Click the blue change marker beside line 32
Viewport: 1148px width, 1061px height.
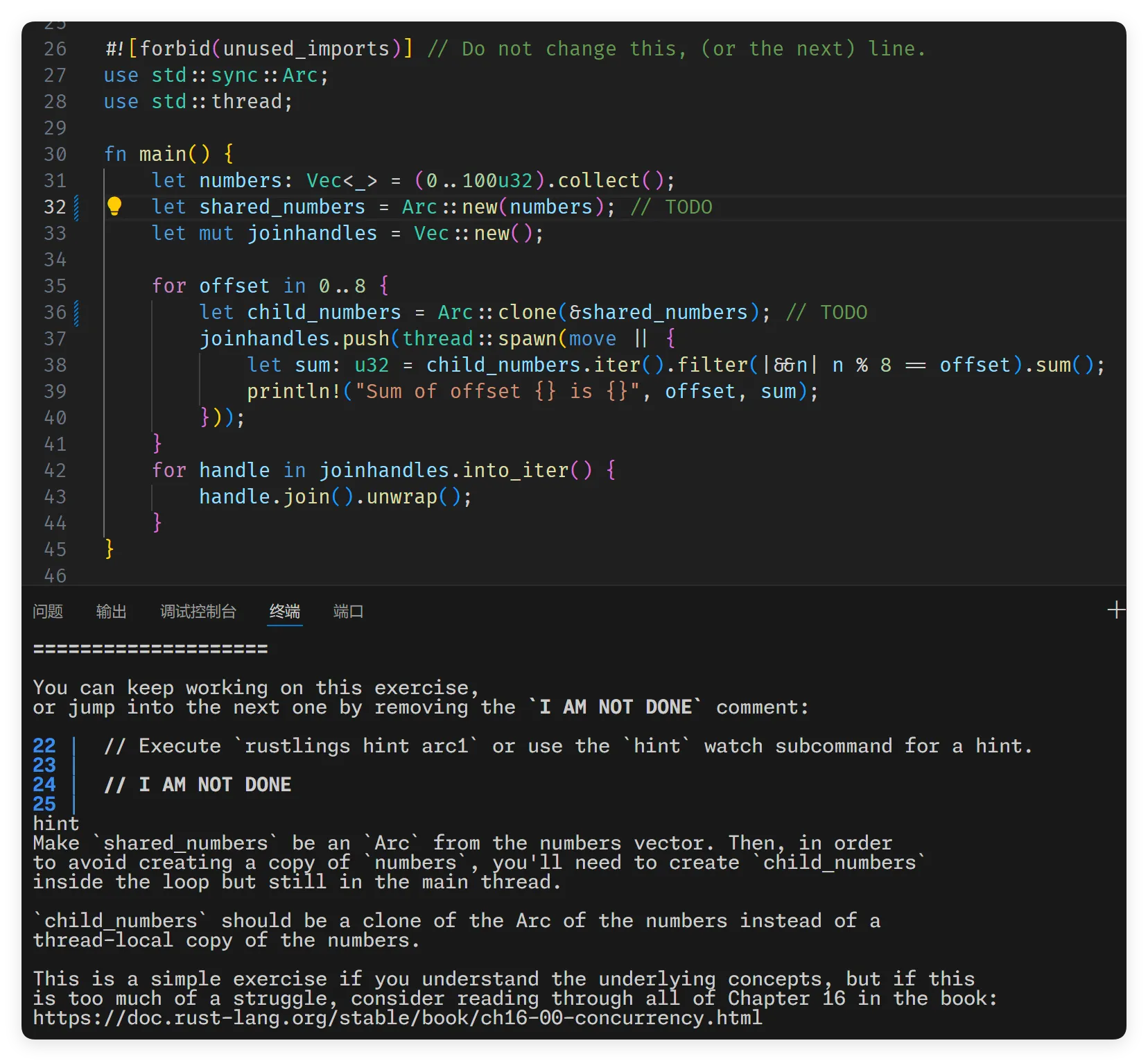pyautogui.click(x=76, y=207)
